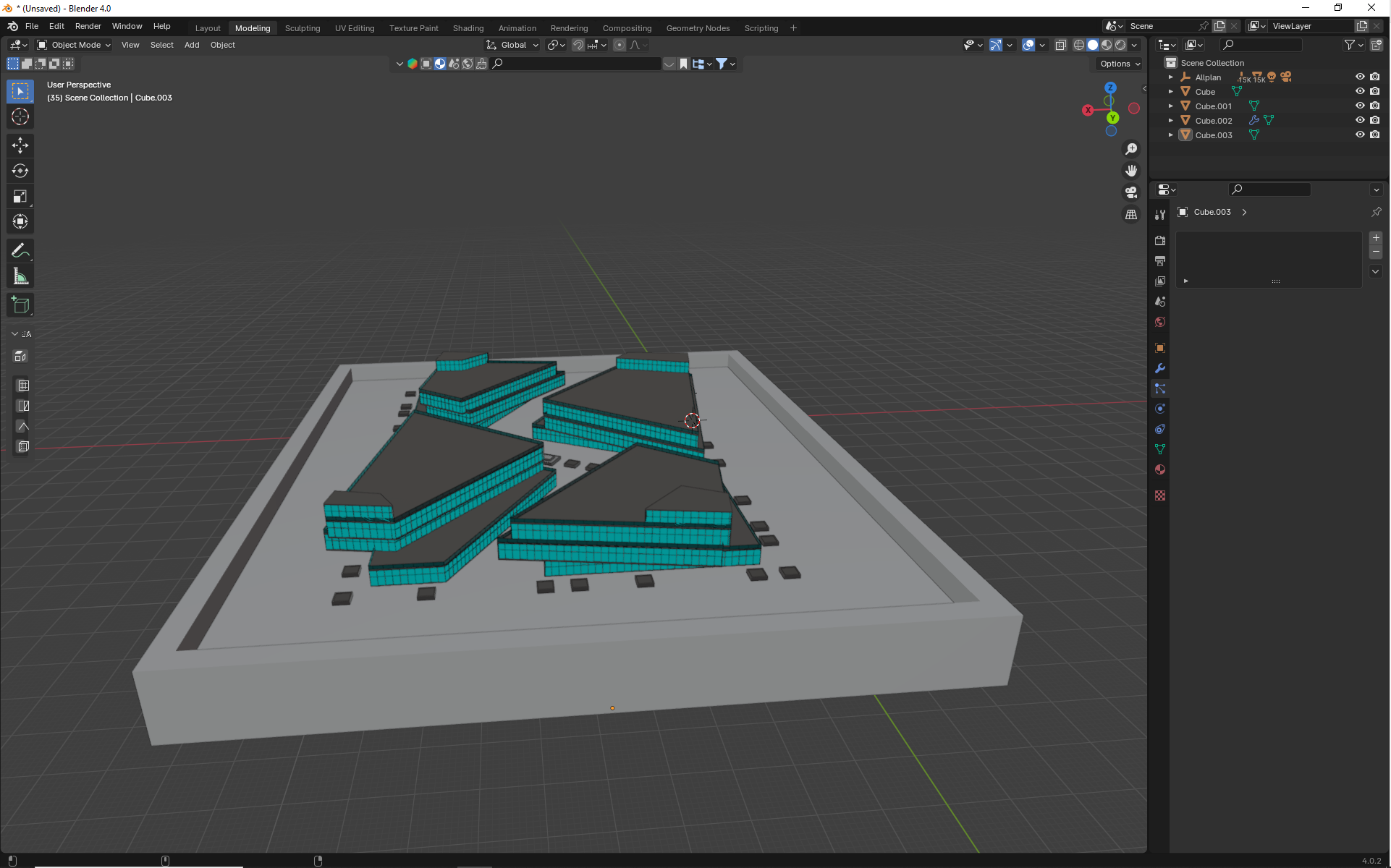Screen dimensions: 1391x868
Task: Disable Allplan in renders camera icon
Action: click(x=1375, y=77)
